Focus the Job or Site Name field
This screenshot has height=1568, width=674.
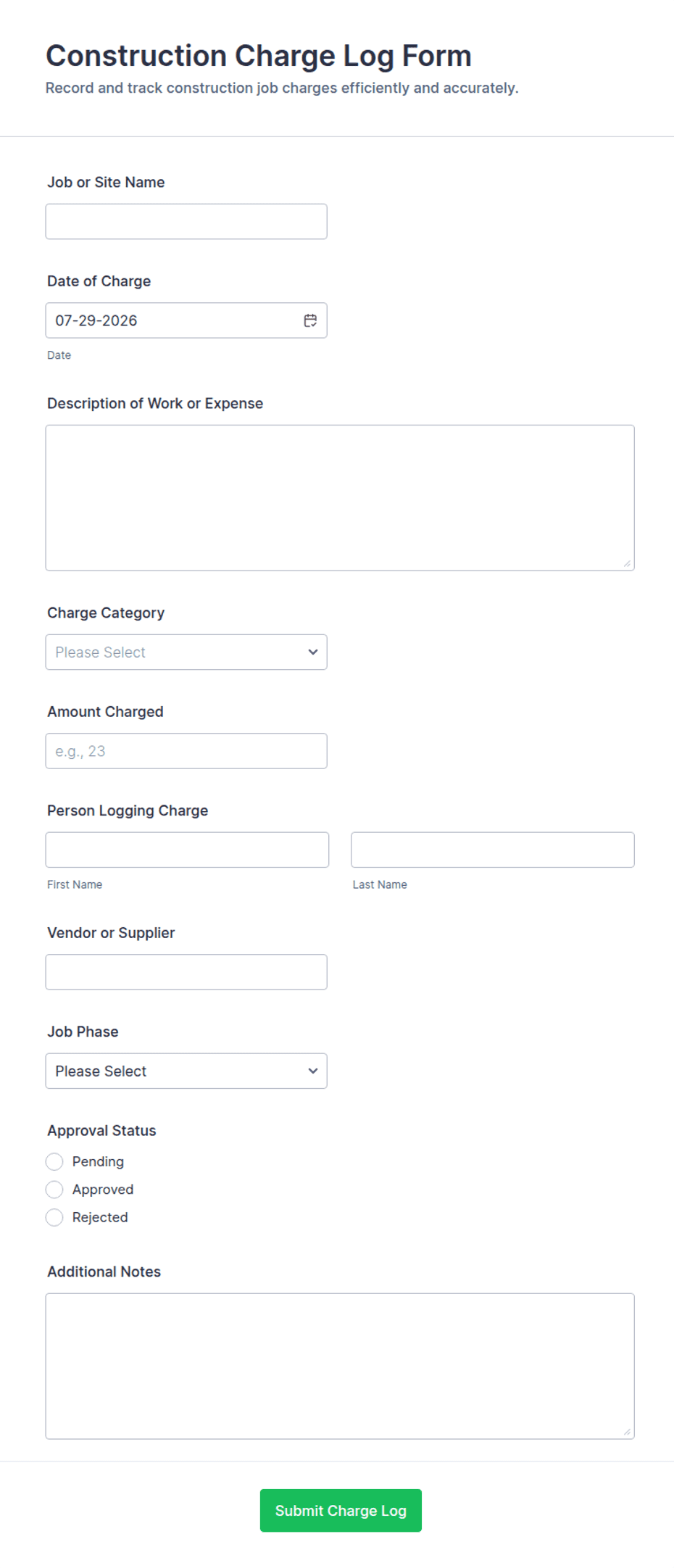(x=186, y=221)
